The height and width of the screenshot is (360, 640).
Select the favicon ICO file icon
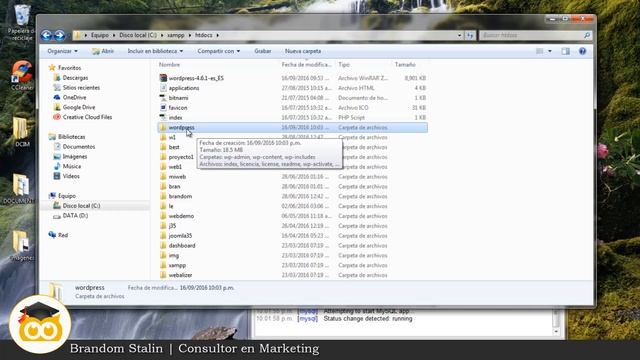[x=163, y=107]
